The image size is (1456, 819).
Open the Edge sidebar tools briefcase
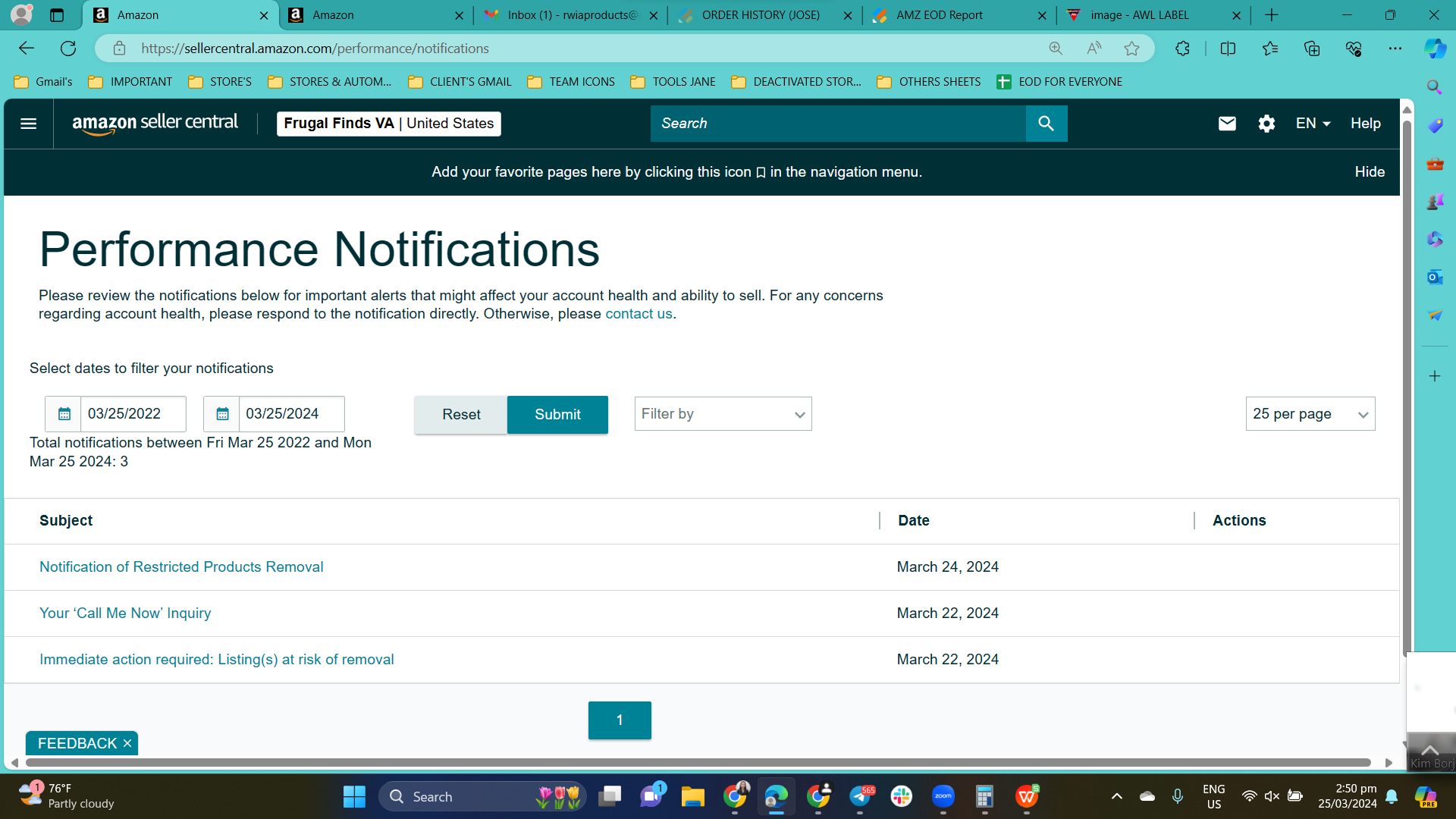(x=1435, y=164)
